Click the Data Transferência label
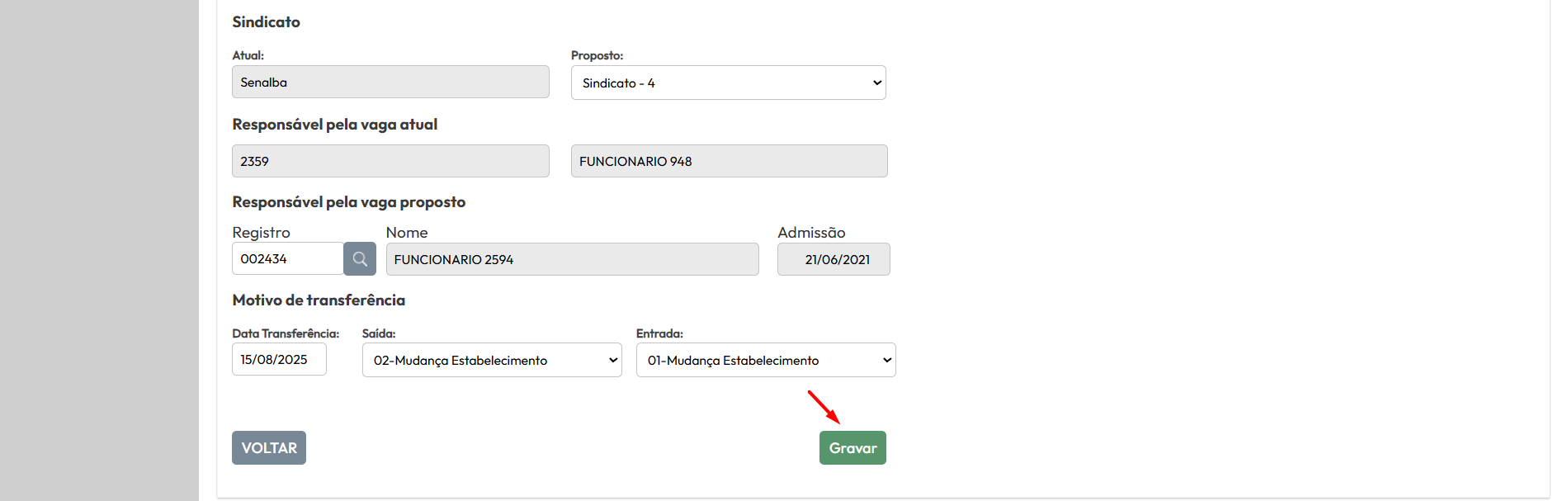 (286, 333)
